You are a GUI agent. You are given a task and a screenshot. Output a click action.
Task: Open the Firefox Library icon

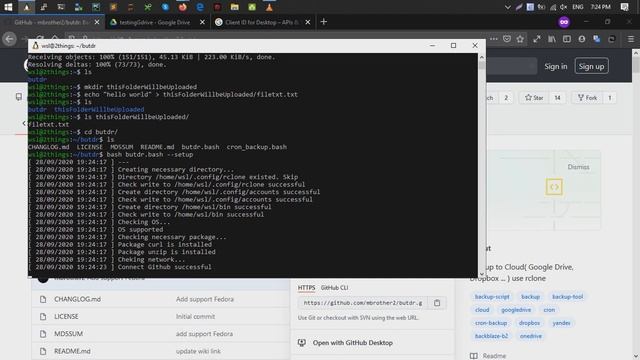pyautogui.click(x=552, y=39)
